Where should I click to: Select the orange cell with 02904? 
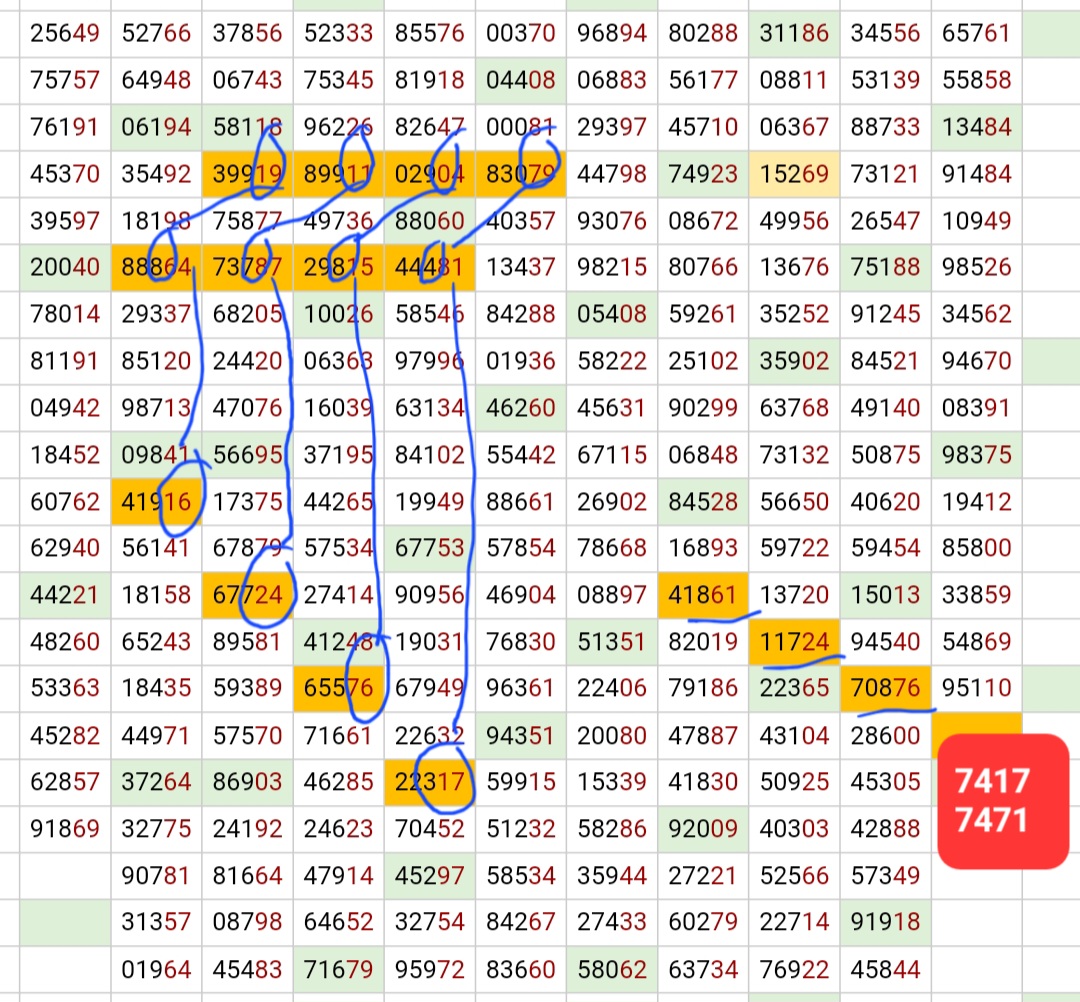pos(429,174)
